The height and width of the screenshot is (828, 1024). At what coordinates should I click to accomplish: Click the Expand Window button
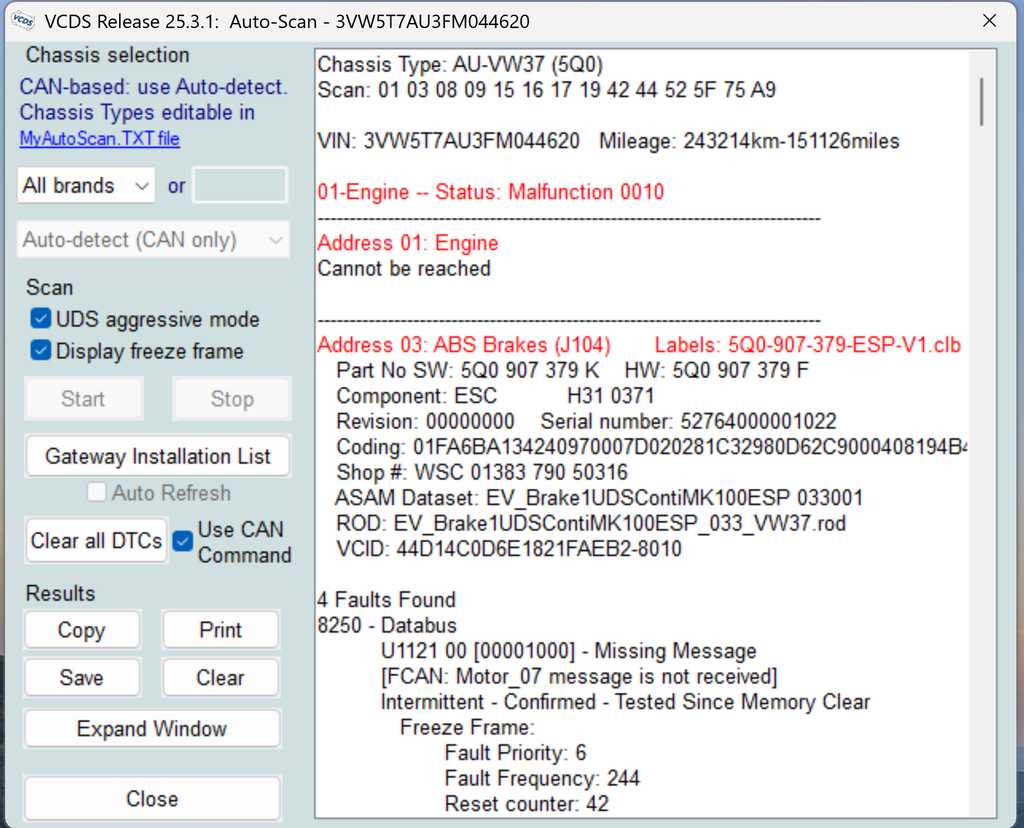click(152, 728)
